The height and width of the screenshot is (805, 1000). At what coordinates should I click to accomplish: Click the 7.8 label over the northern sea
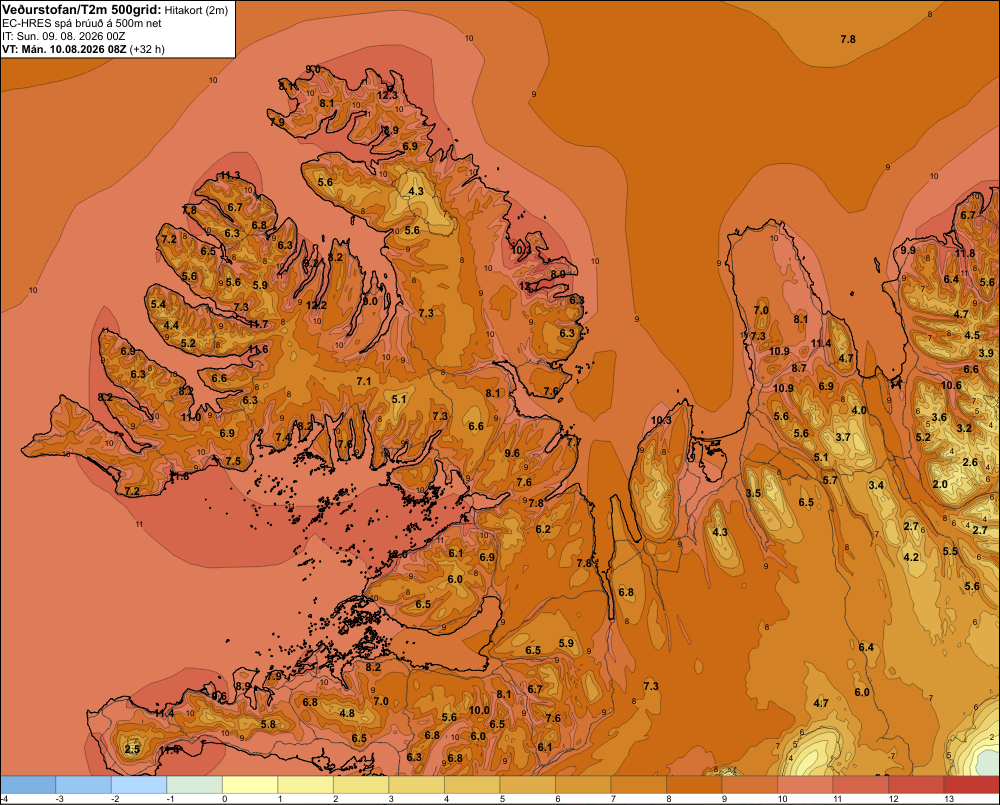click(x=848, y=40)
